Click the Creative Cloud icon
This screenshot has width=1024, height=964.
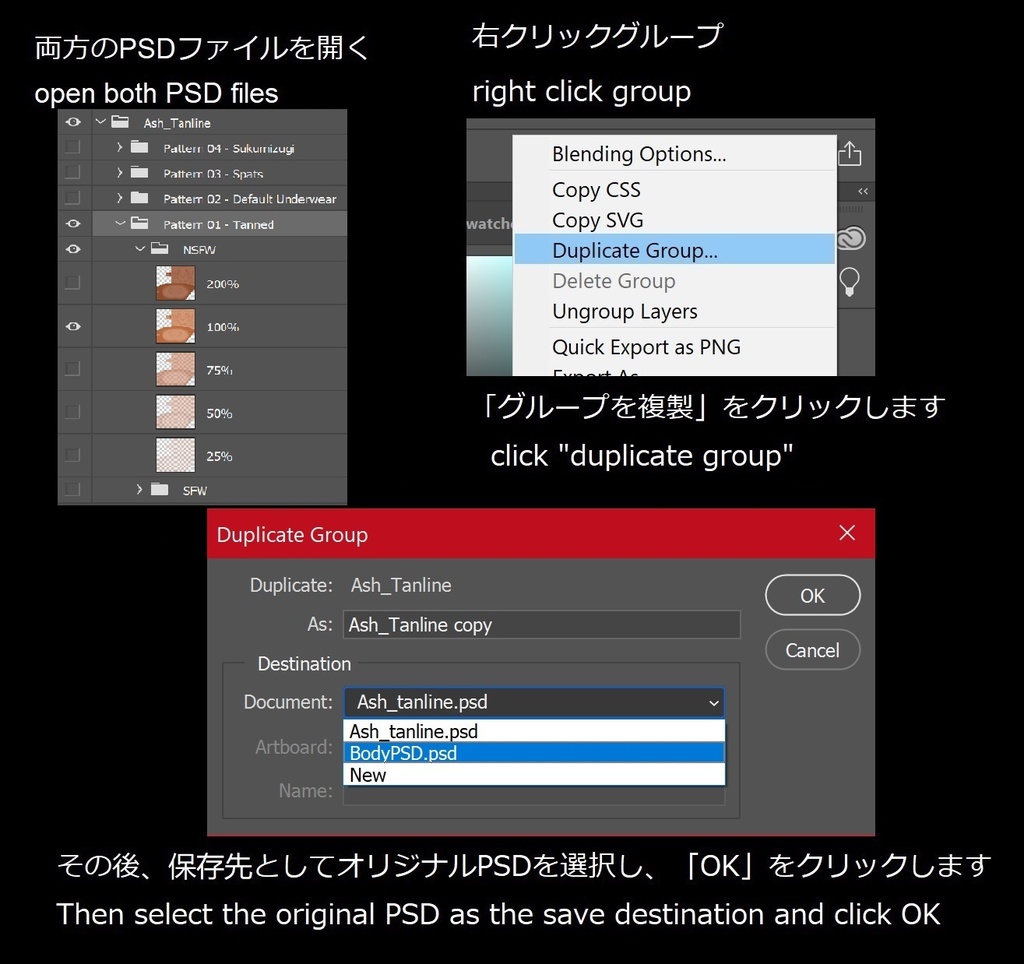pos(849,238)
